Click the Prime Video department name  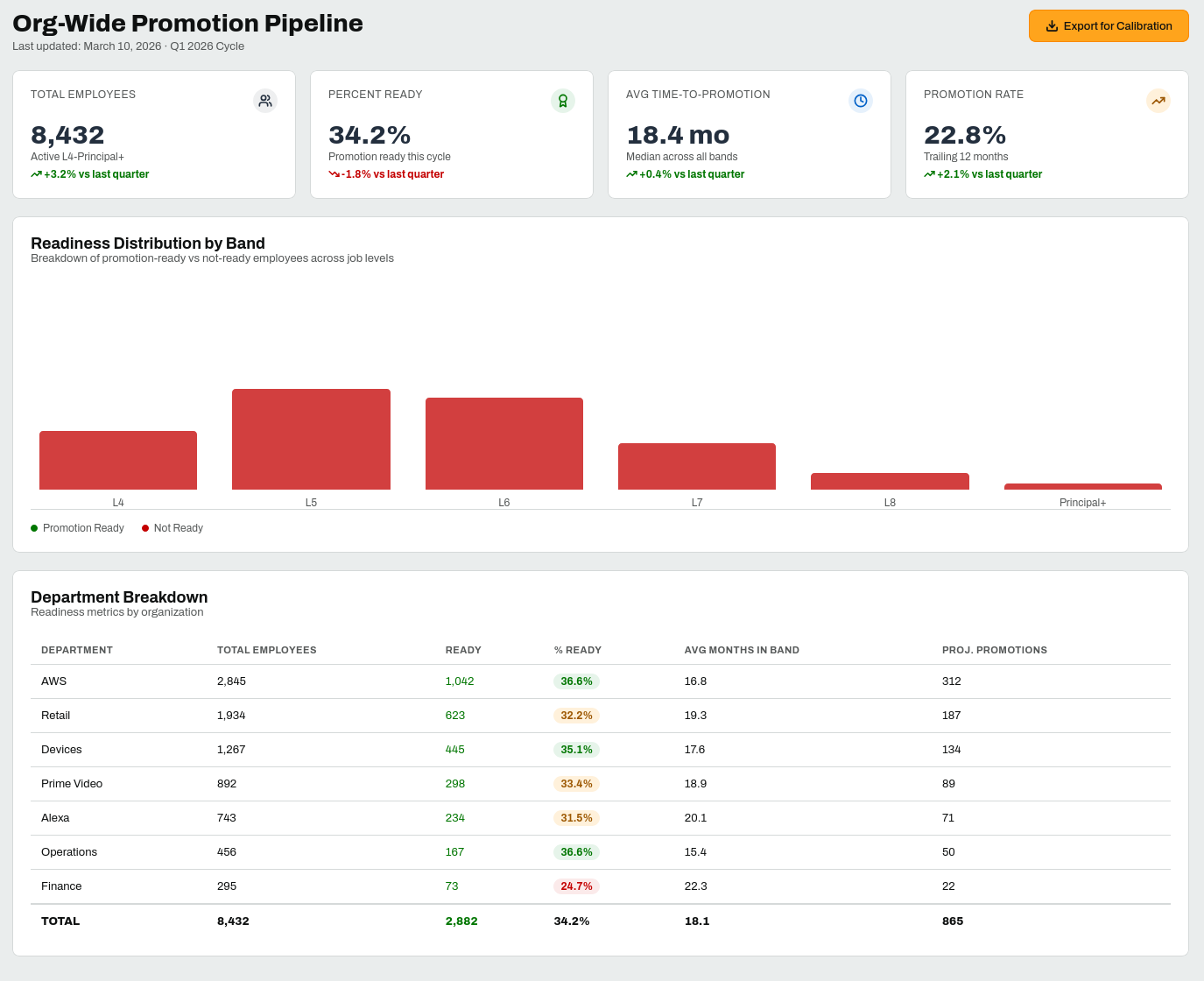[72, 784]
